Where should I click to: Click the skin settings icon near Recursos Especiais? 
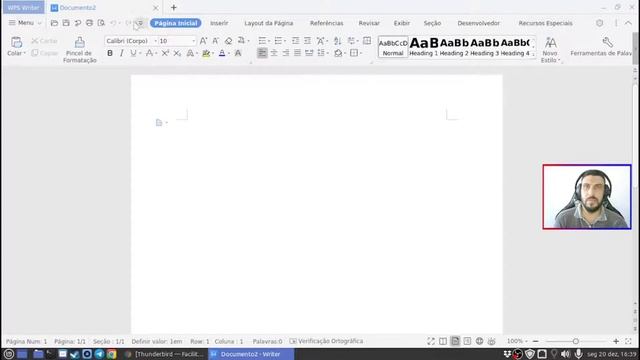599,23
